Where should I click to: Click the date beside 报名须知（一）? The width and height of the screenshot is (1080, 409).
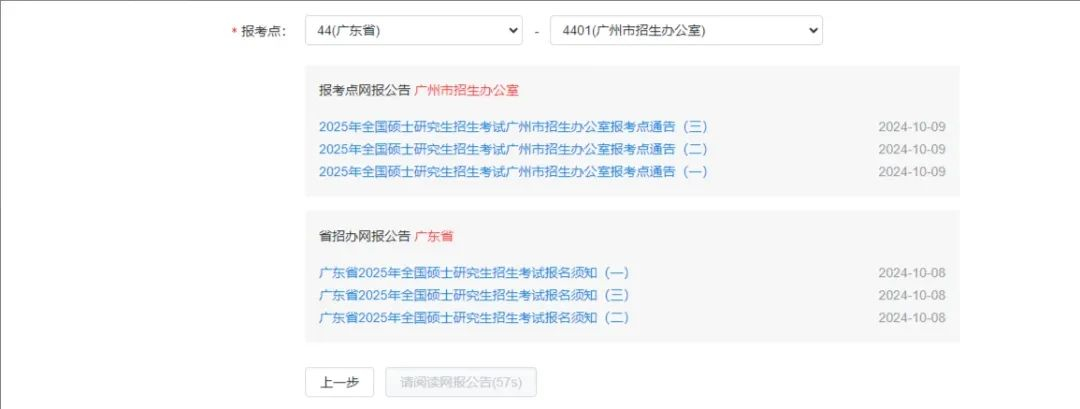[x=911, y=273]
